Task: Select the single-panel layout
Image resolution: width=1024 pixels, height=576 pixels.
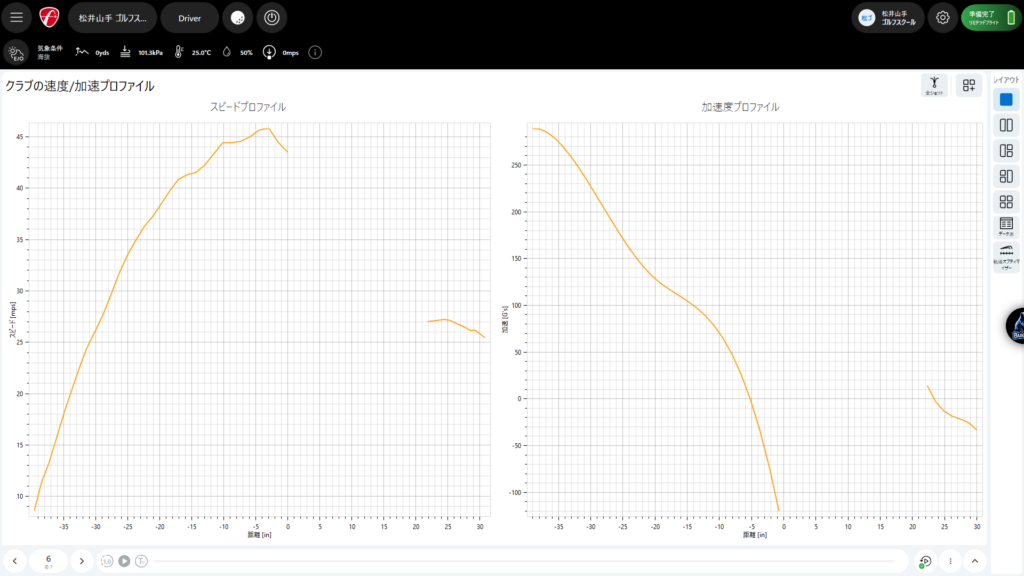Action: pos(1006,99)
